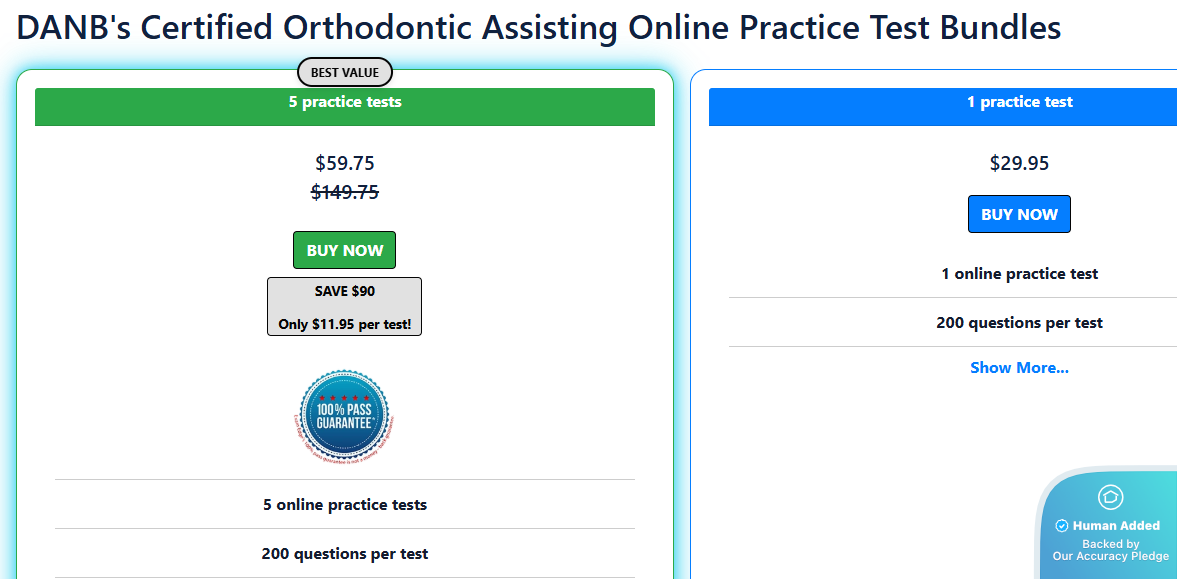Click 200 questions per test in the single-test bundle
This screenshot has width=1177, height=579.
coord(1019,323)
